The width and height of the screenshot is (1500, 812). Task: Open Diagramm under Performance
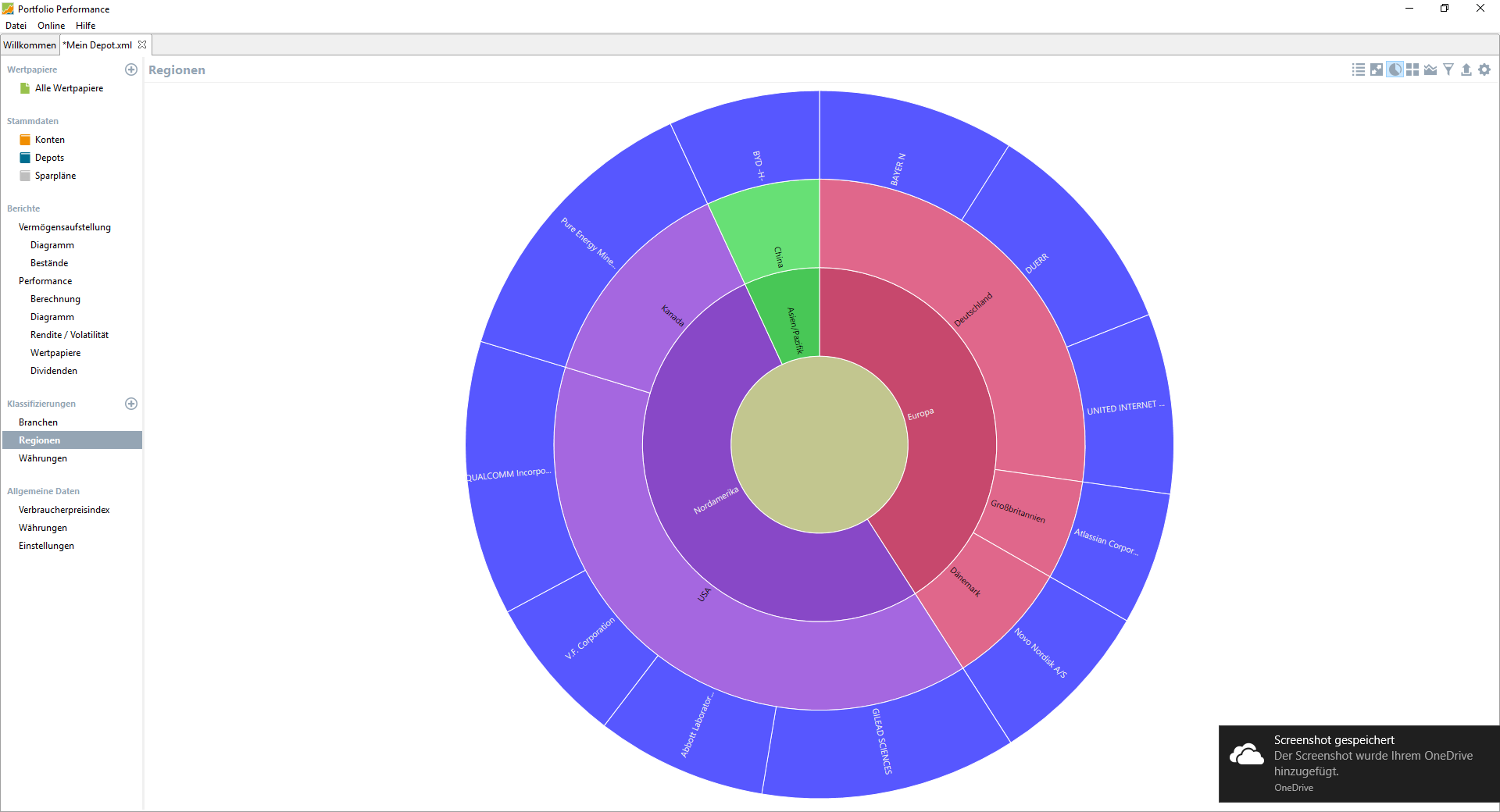coord(52,317)
